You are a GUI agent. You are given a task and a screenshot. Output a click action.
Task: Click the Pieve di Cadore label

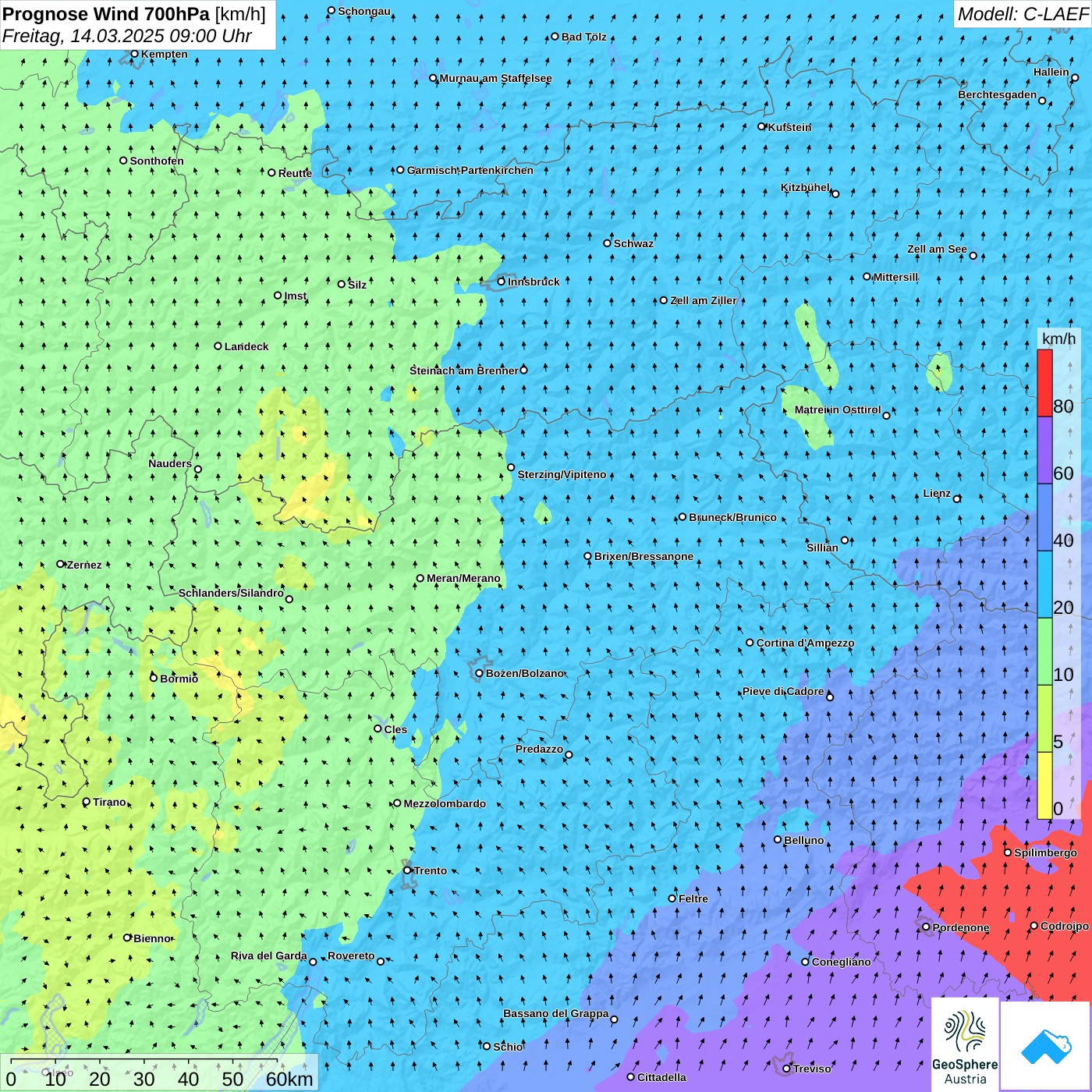pos(783,691)
